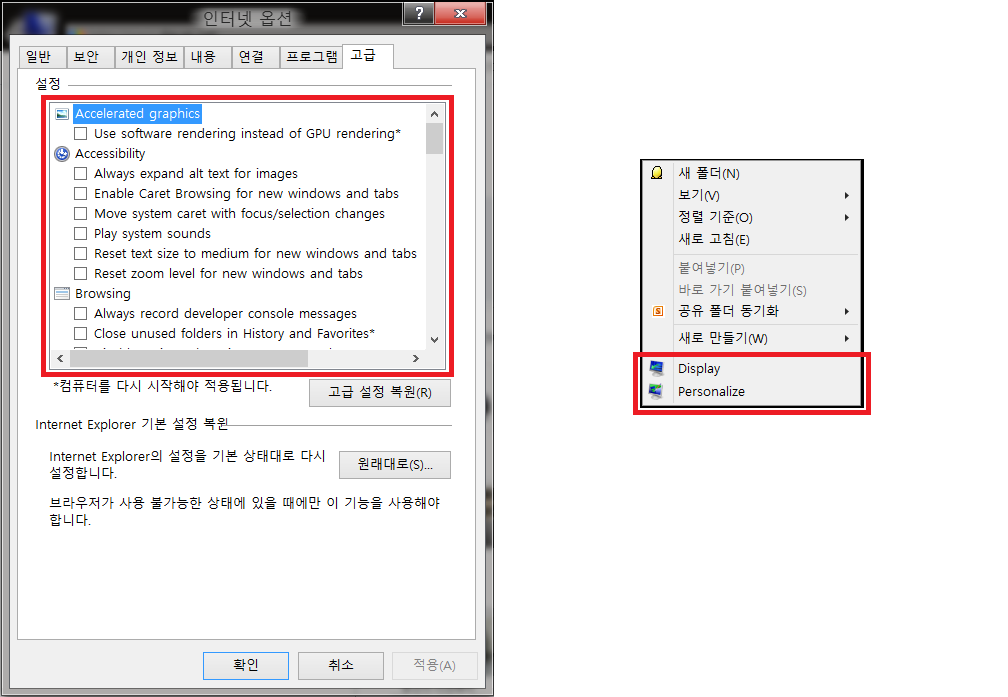1008x697 pixels.
Task: Click the Personalize monitor icon
Action: [x=656, y=392]
